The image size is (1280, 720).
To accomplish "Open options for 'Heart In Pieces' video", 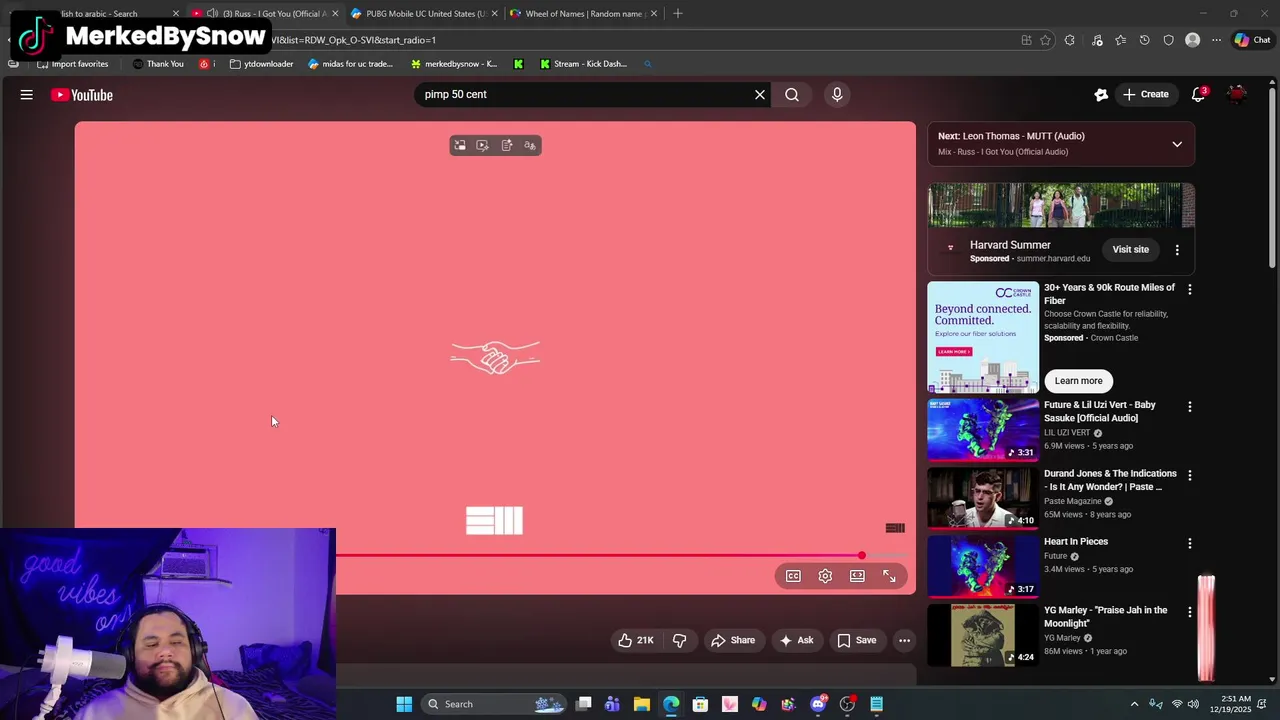I will (1189, 543).
